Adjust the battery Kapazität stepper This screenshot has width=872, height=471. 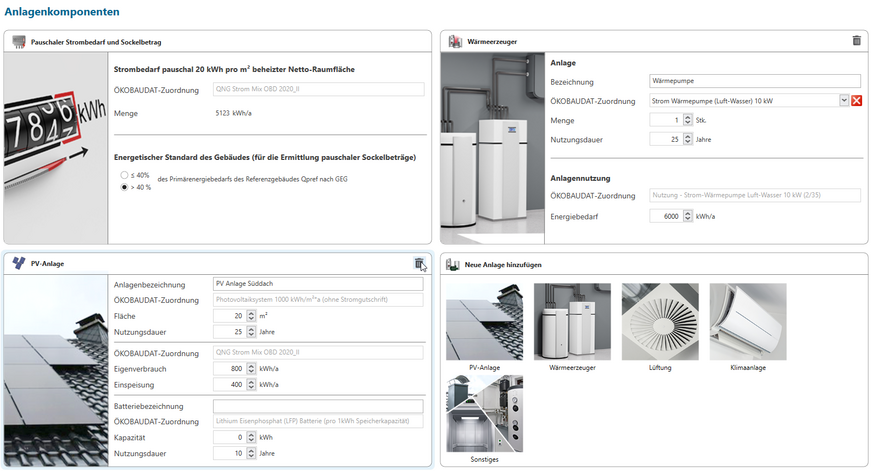tap(249, 438)
